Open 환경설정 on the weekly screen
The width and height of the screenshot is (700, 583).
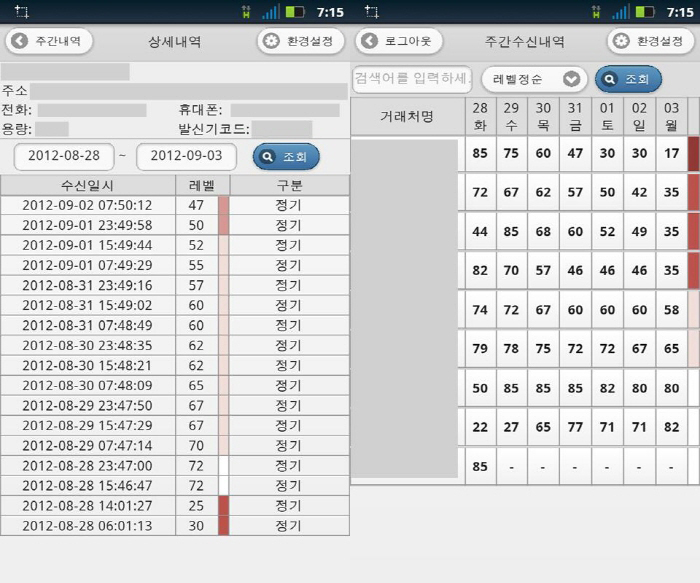click(x=650, y=41)
